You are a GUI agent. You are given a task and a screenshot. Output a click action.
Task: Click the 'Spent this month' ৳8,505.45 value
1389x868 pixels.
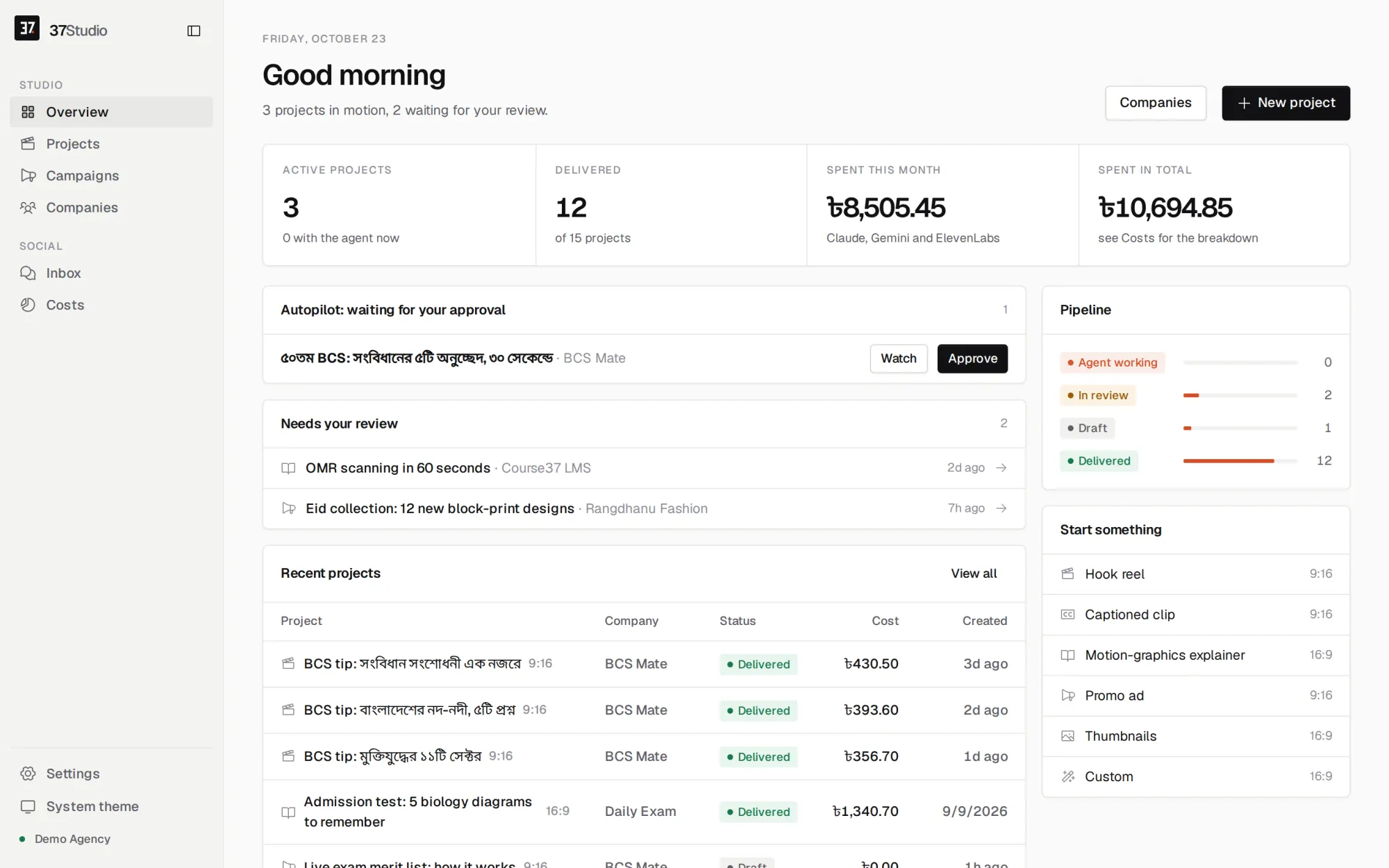pos(885,208)
